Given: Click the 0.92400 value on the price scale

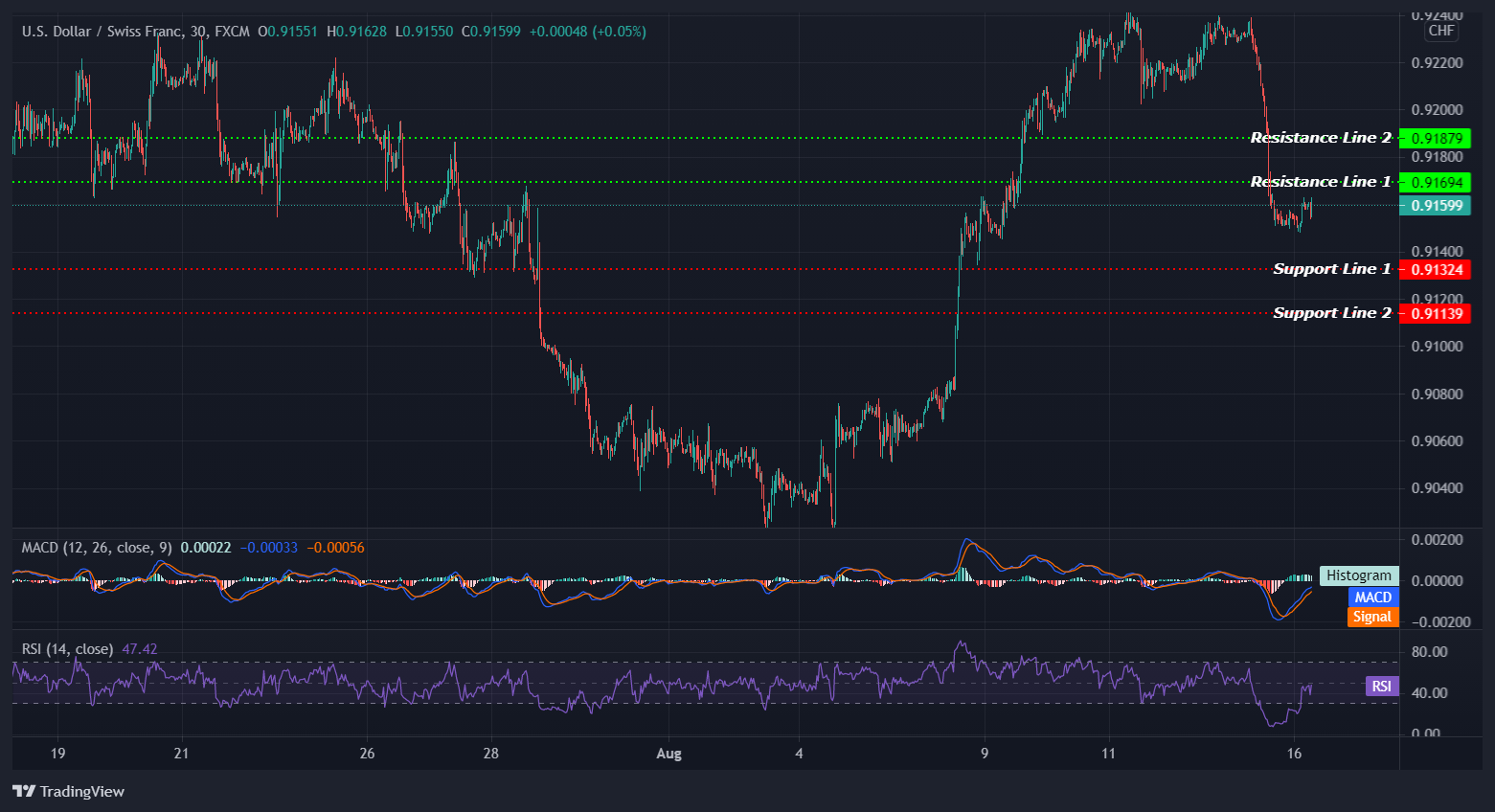Looking at the screenshot, I should pyautogui.click(x=1436, y=14).
